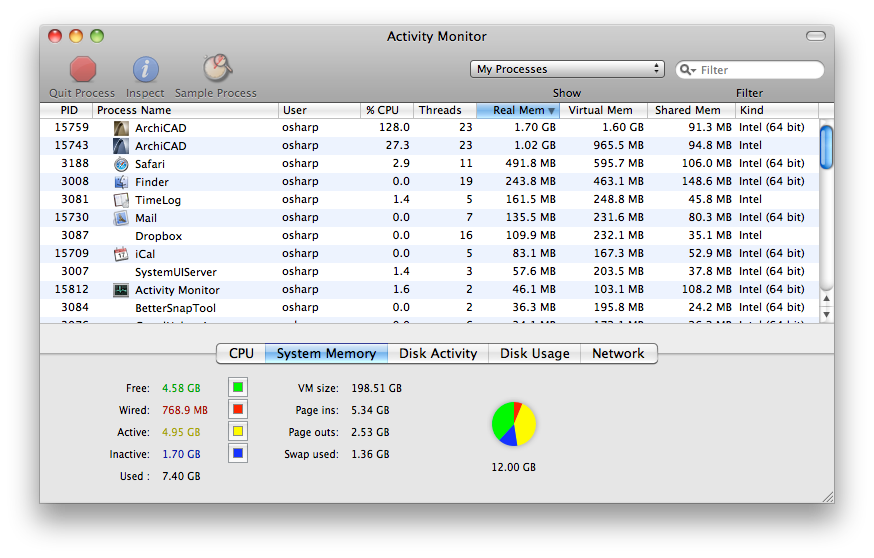Open the Disk Usage tab
874x558 pixels.
point(535,353)
